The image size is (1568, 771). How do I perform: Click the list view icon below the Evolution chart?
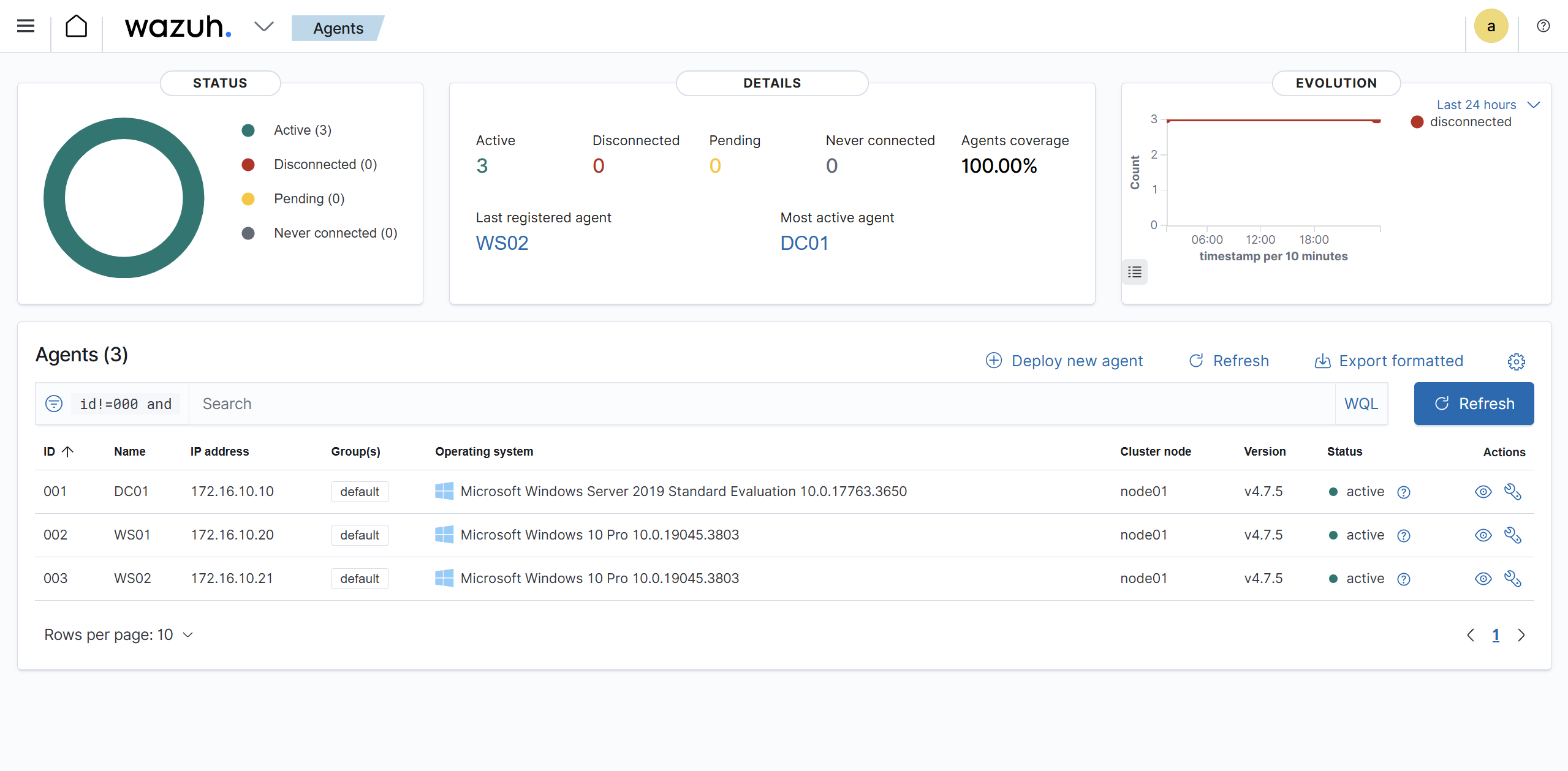1134,271
